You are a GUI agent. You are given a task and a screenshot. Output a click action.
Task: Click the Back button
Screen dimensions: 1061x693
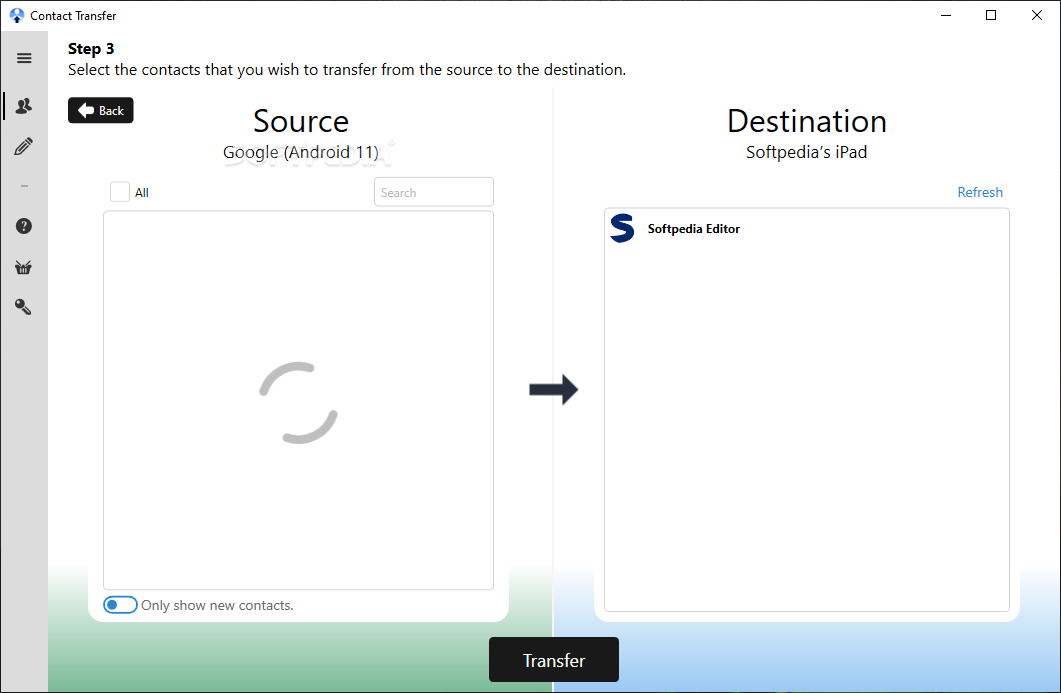101,110
